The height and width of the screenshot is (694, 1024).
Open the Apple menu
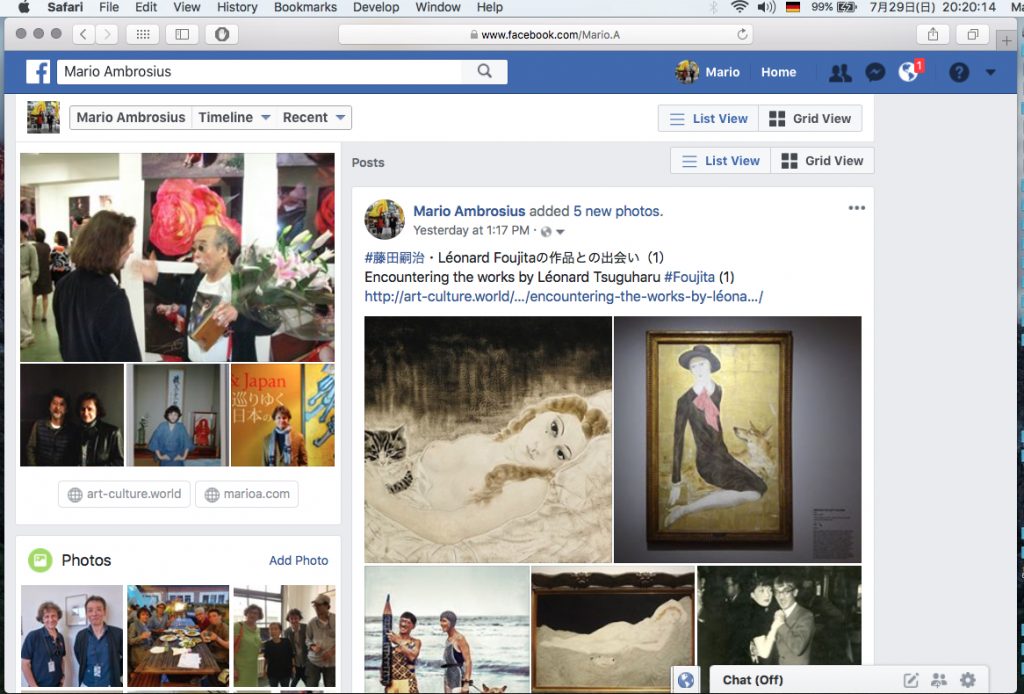click(24, 7)
